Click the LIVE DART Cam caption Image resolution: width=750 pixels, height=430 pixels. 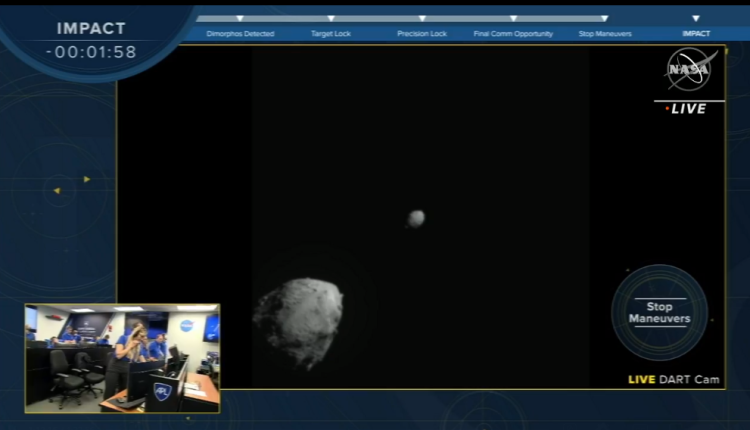(x=673, y=379)
